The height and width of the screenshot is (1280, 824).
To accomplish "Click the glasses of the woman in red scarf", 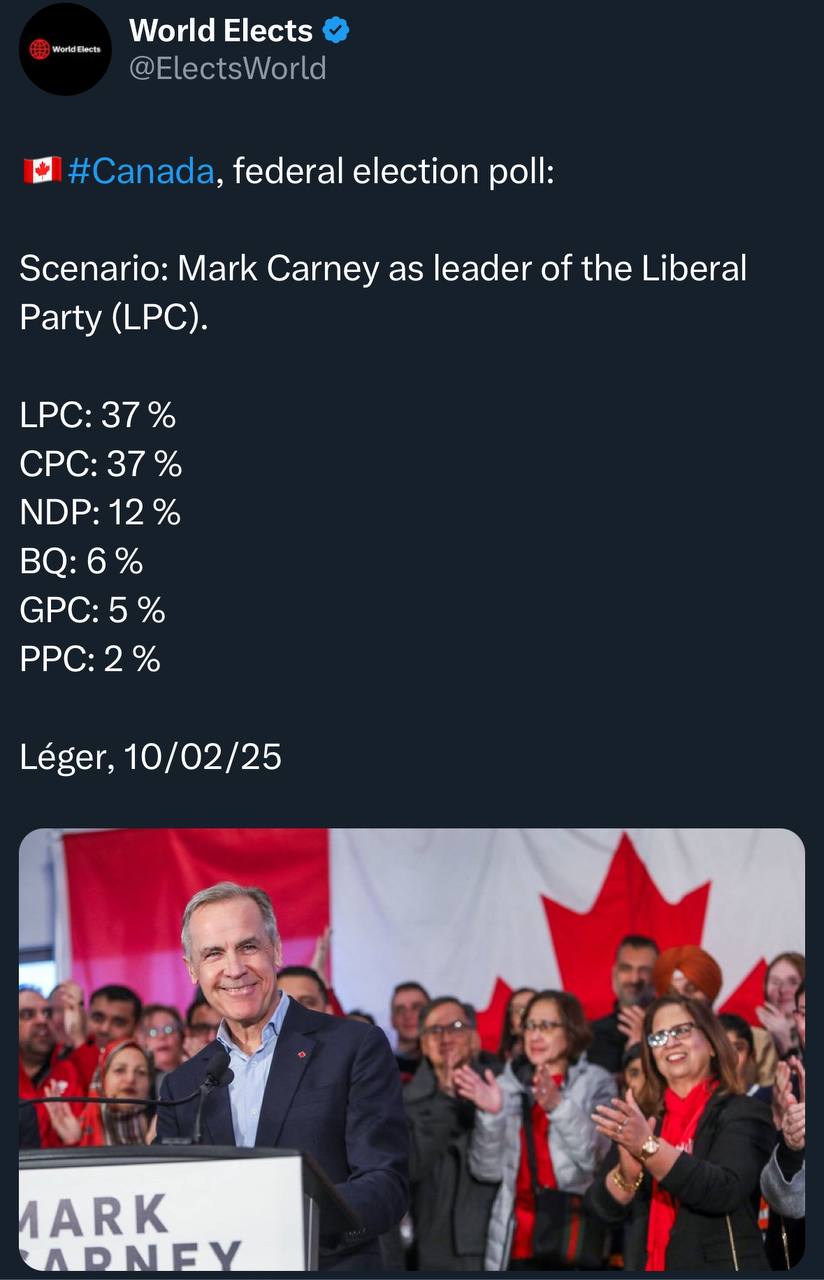I will tap(669, 1035).
